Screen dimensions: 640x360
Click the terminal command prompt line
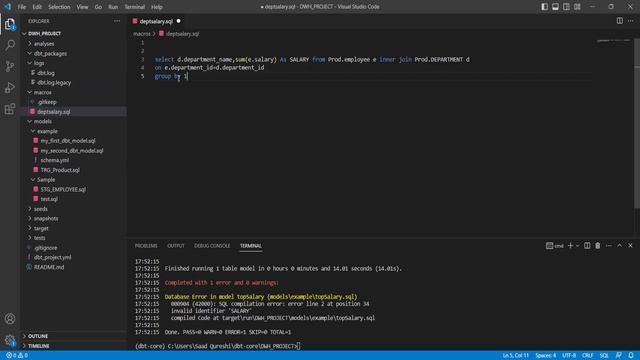(x=218, y=346)
